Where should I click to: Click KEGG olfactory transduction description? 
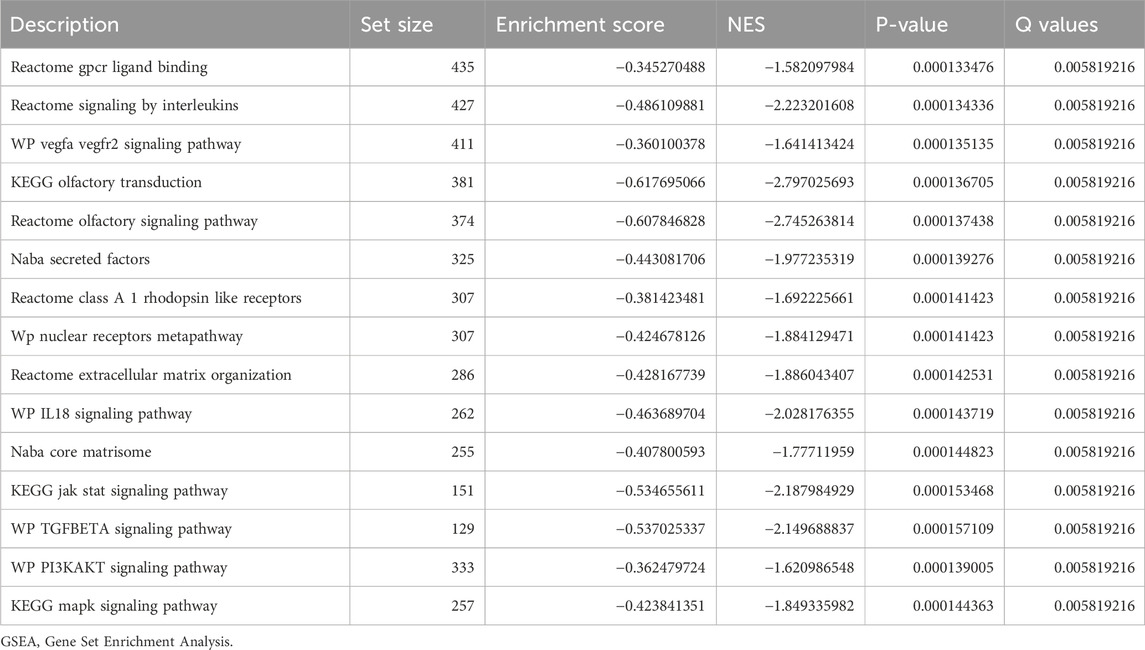[106, 183]
